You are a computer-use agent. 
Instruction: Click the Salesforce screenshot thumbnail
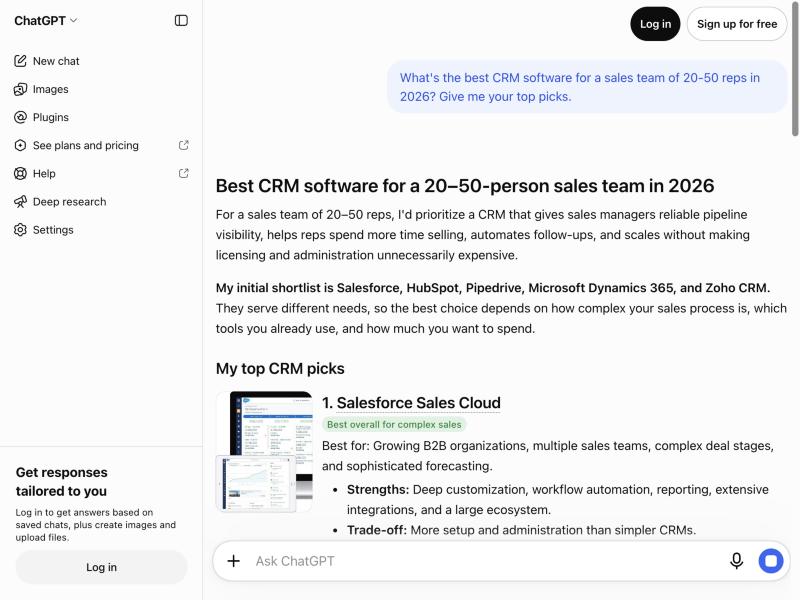click(264, 452)
